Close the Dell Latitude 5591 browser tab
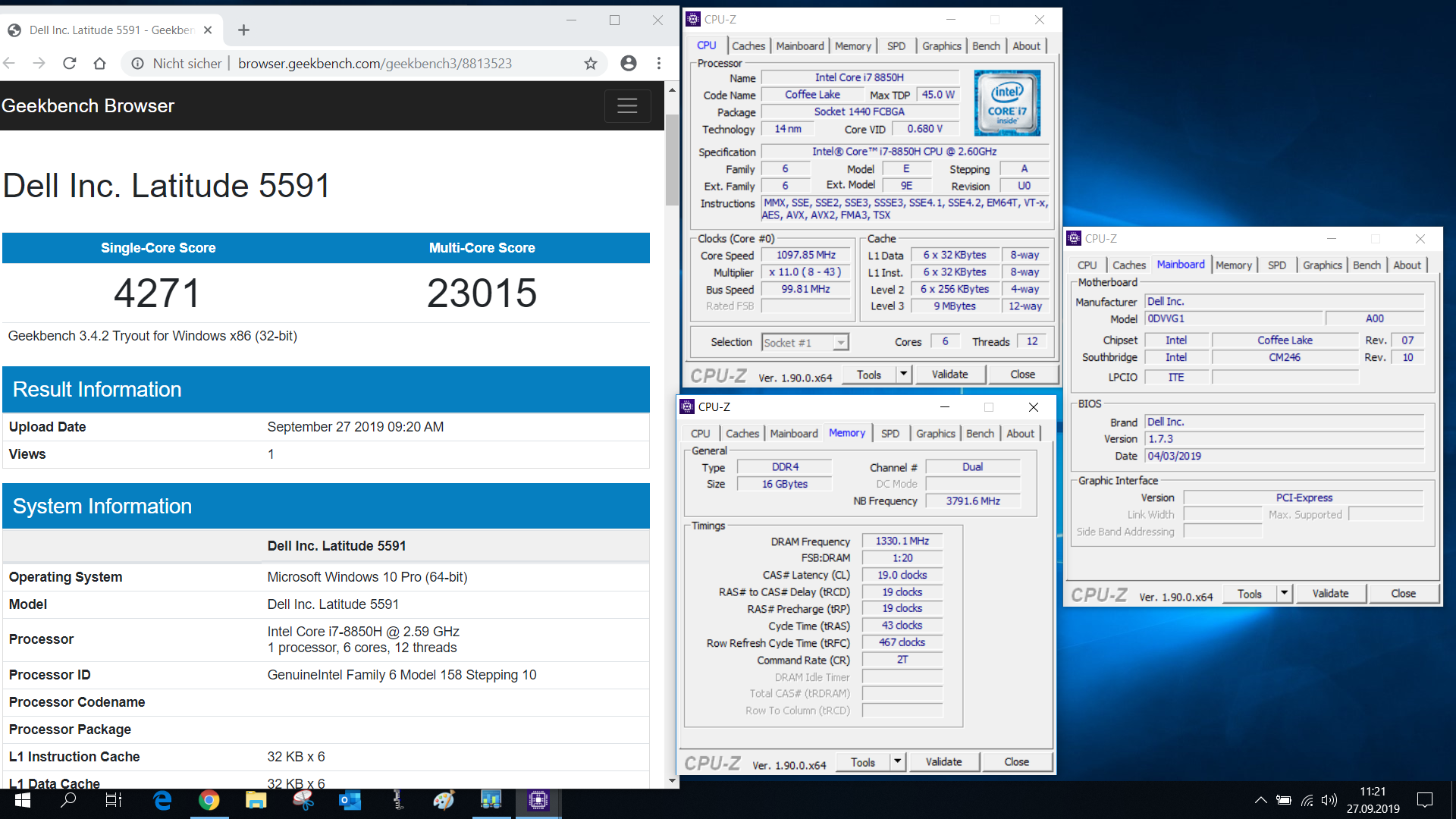 [x=208, y=30]
